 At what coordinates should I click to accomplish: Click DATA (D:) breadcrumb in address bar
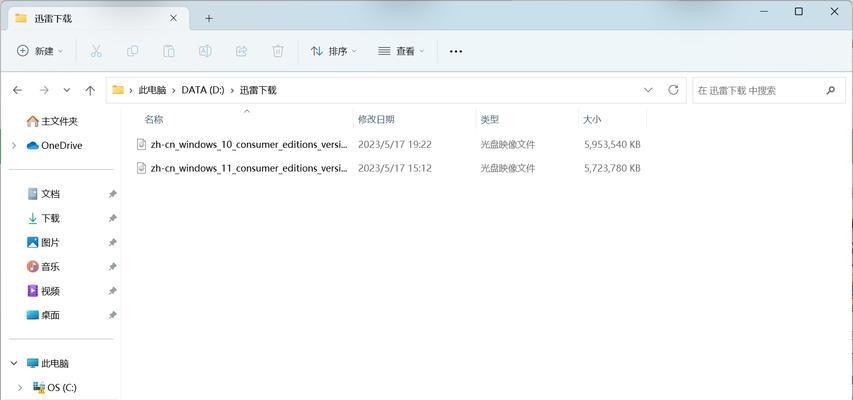tap(203, 90)
